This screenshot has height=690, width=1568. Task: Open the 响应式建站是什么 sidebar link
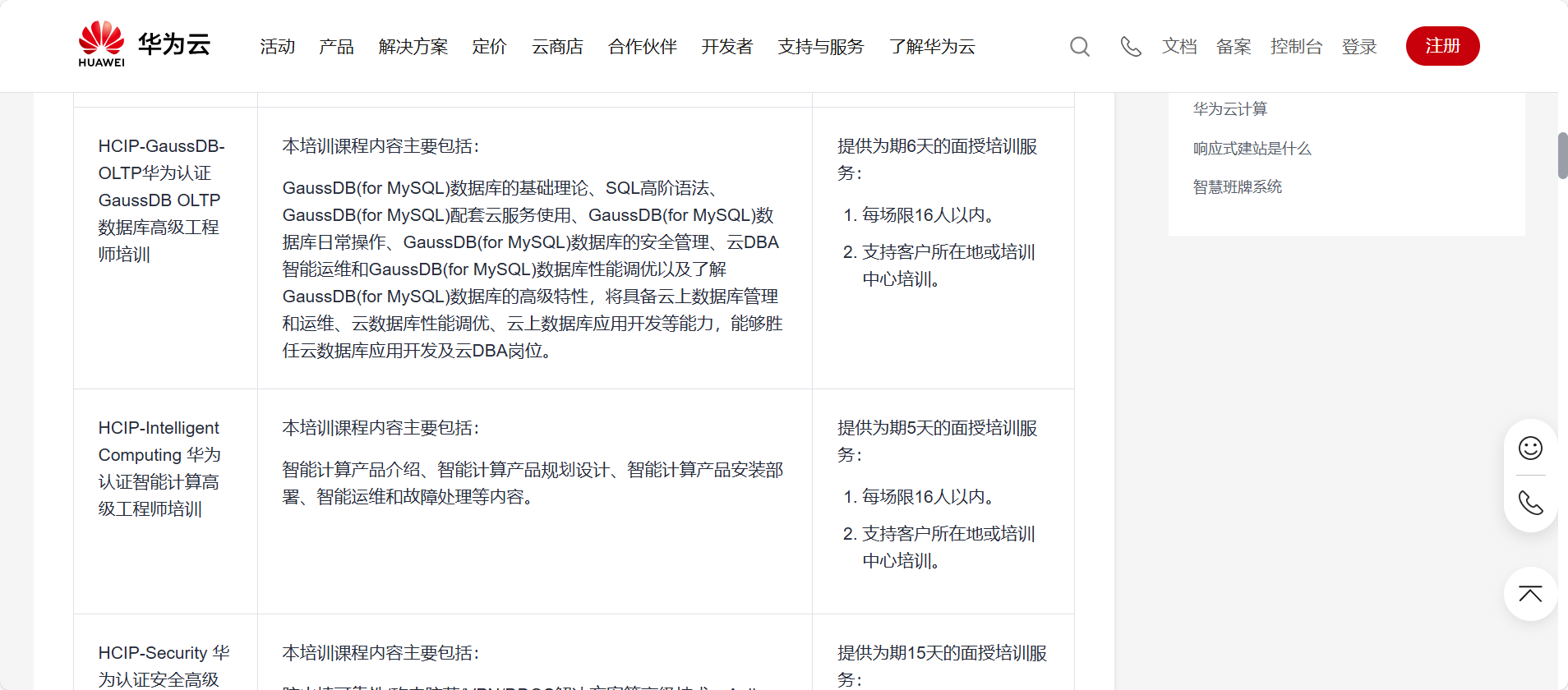point(1252,148)
